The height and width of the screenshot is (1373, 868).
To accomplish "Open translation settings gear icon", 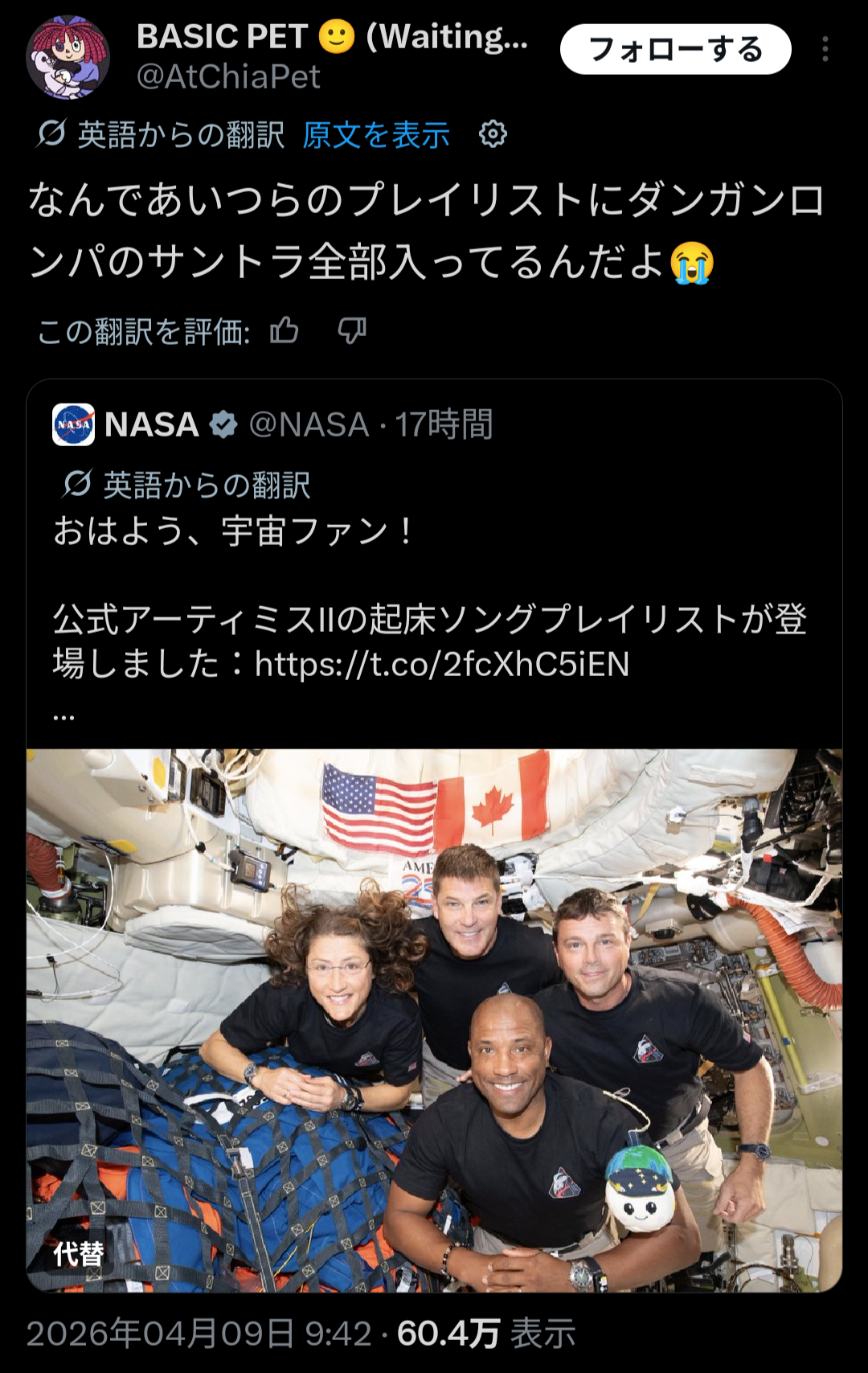I will (x=493, y=134).
